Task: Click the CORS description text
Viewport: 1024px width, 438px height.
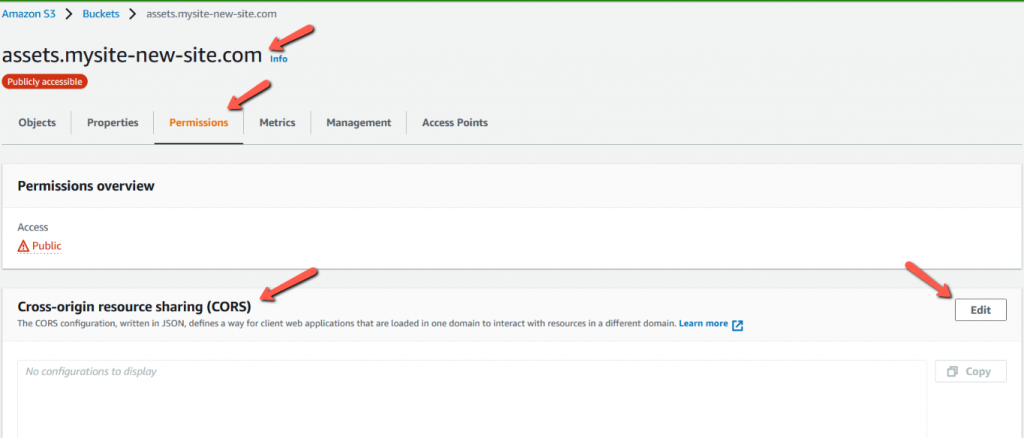Action: (x=346, y=324)
